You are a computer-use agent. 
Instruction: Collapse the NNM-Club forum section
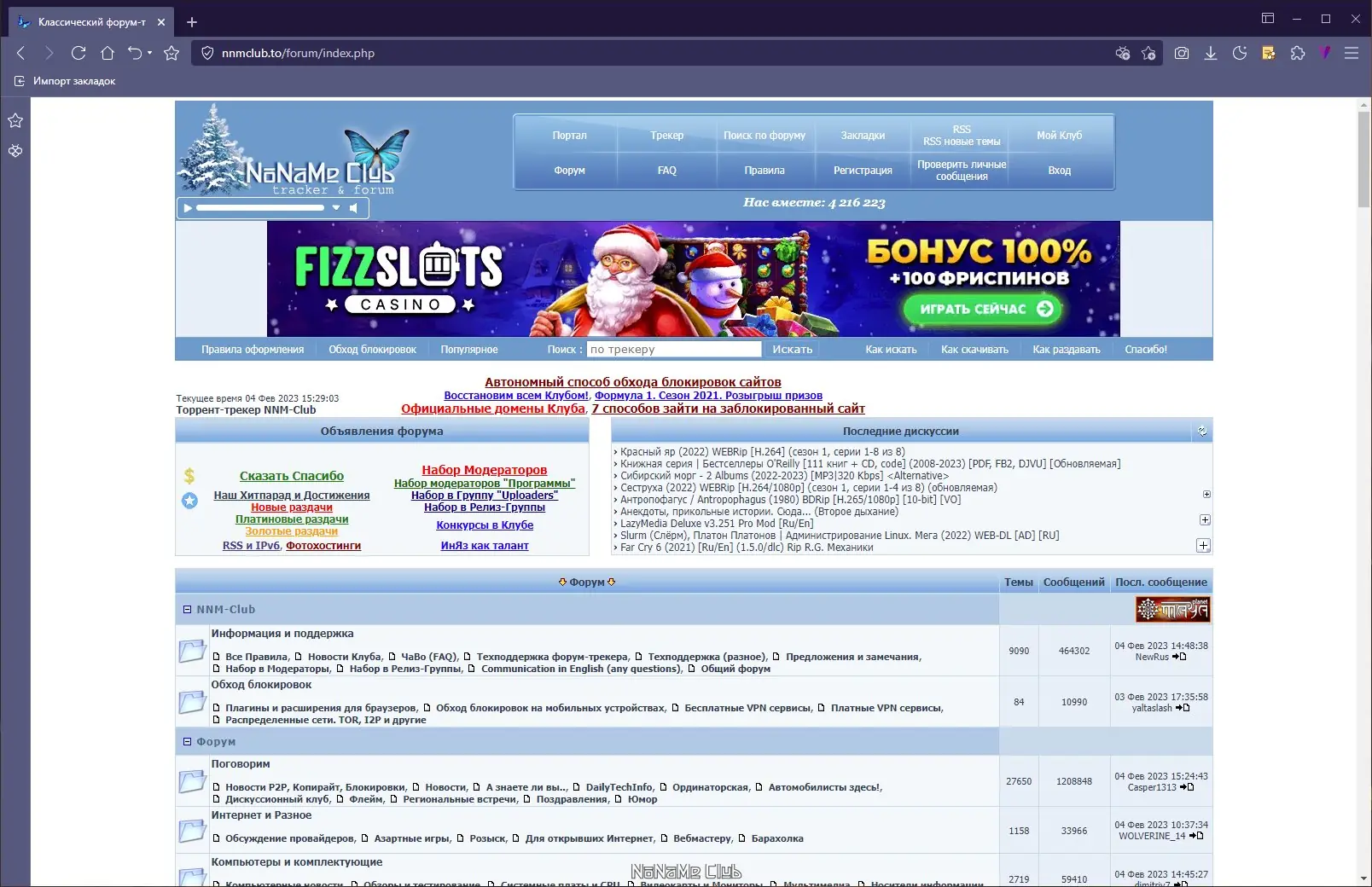tap(186, 609)
